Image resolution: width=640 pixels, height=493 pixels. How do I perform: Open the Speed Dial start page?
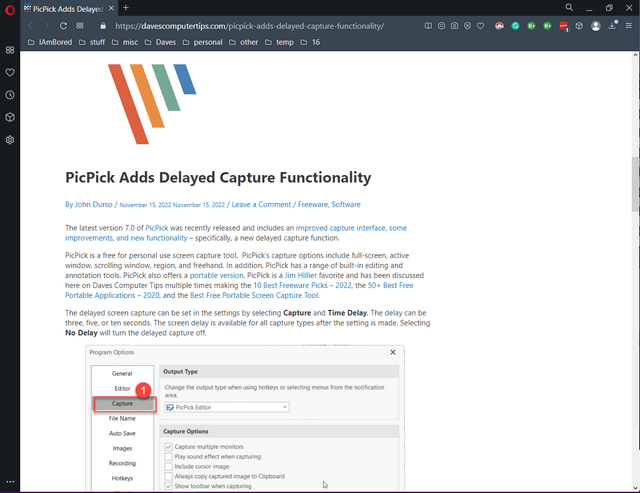[x=80, y=26]
